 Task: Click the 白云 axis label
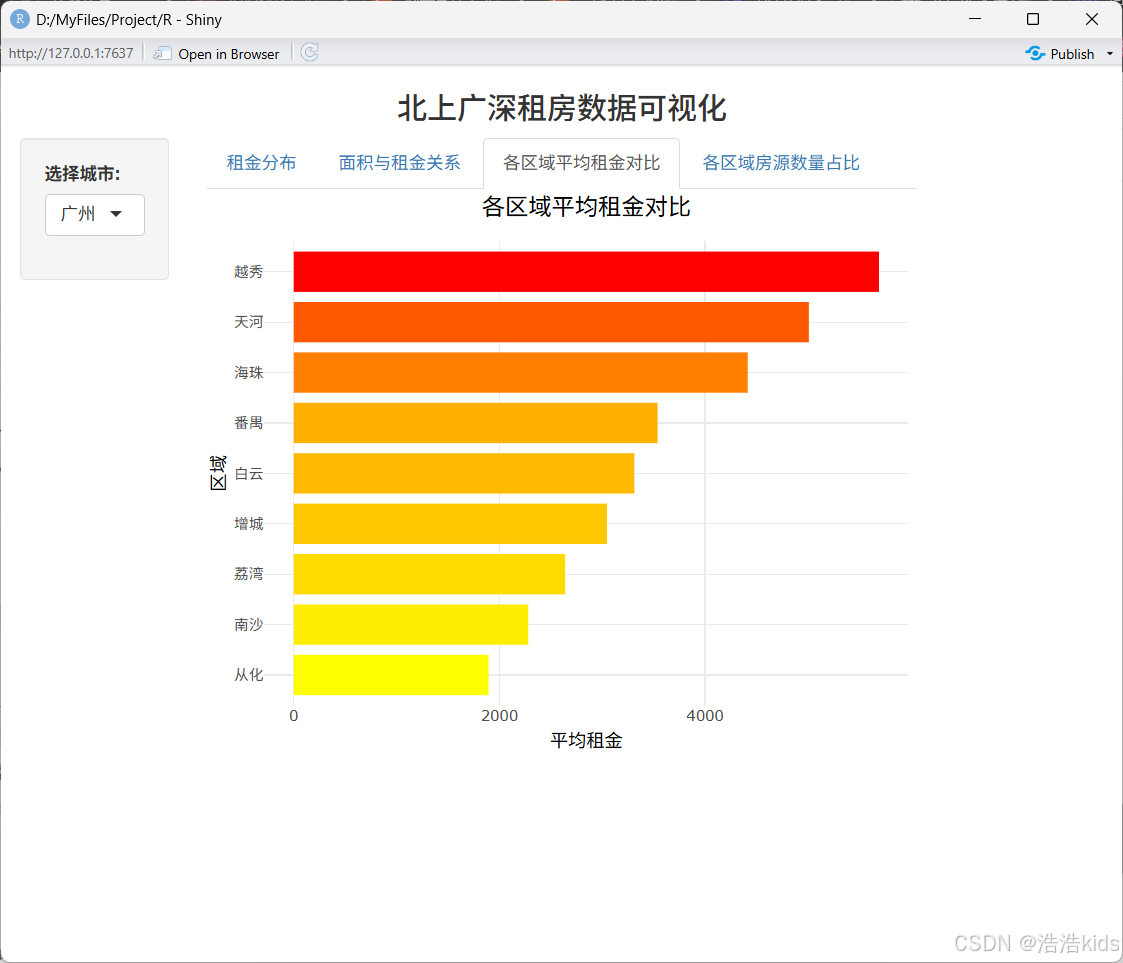point(249,473)
